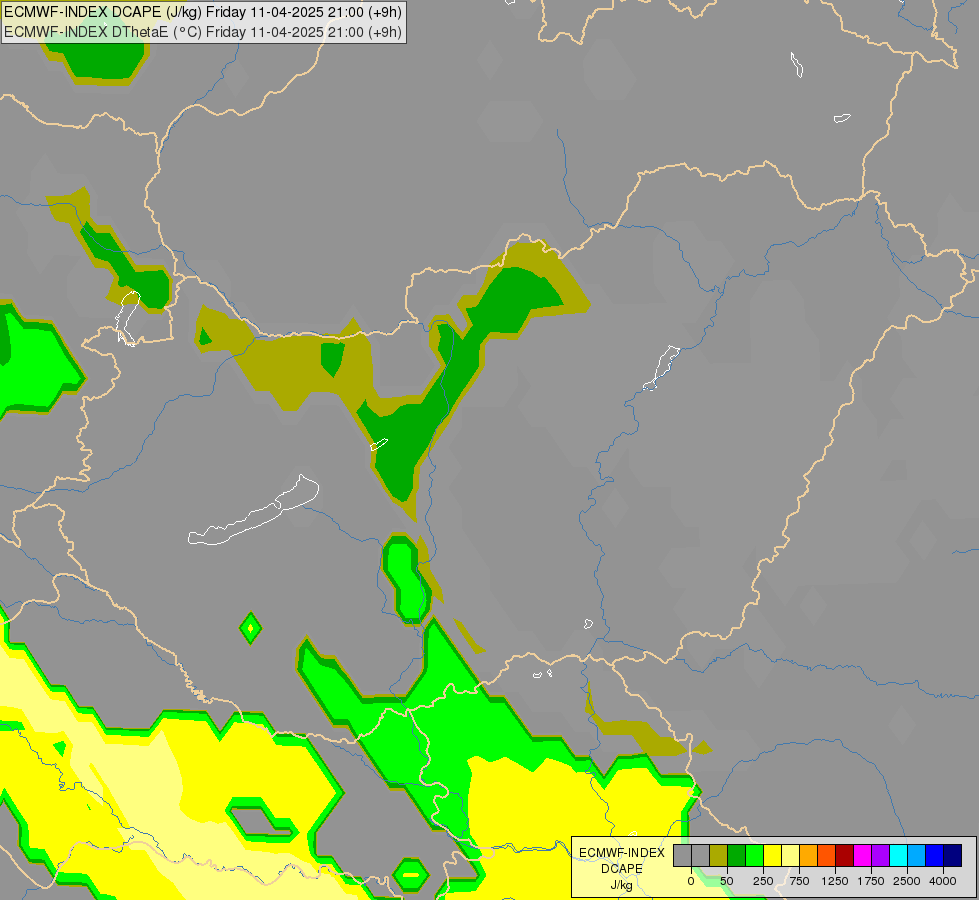Screen dimensions: 979x900
Task: Click the blue legend swatch before 4000
Action: pyautogui.click(x=935, y=855)
